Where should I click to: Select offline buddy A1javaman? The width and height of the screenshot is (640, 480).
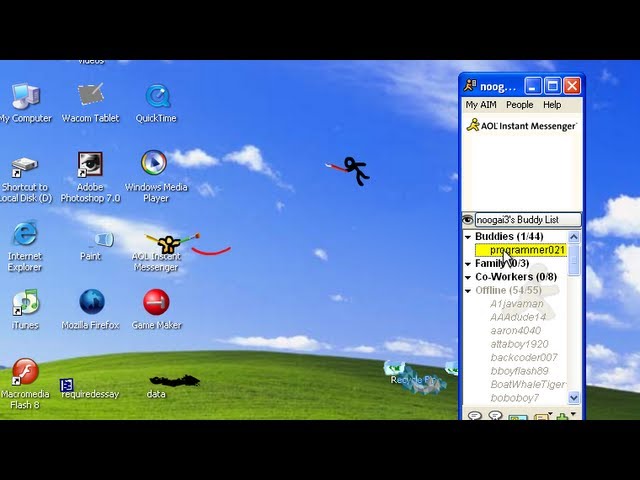point(517,304)
